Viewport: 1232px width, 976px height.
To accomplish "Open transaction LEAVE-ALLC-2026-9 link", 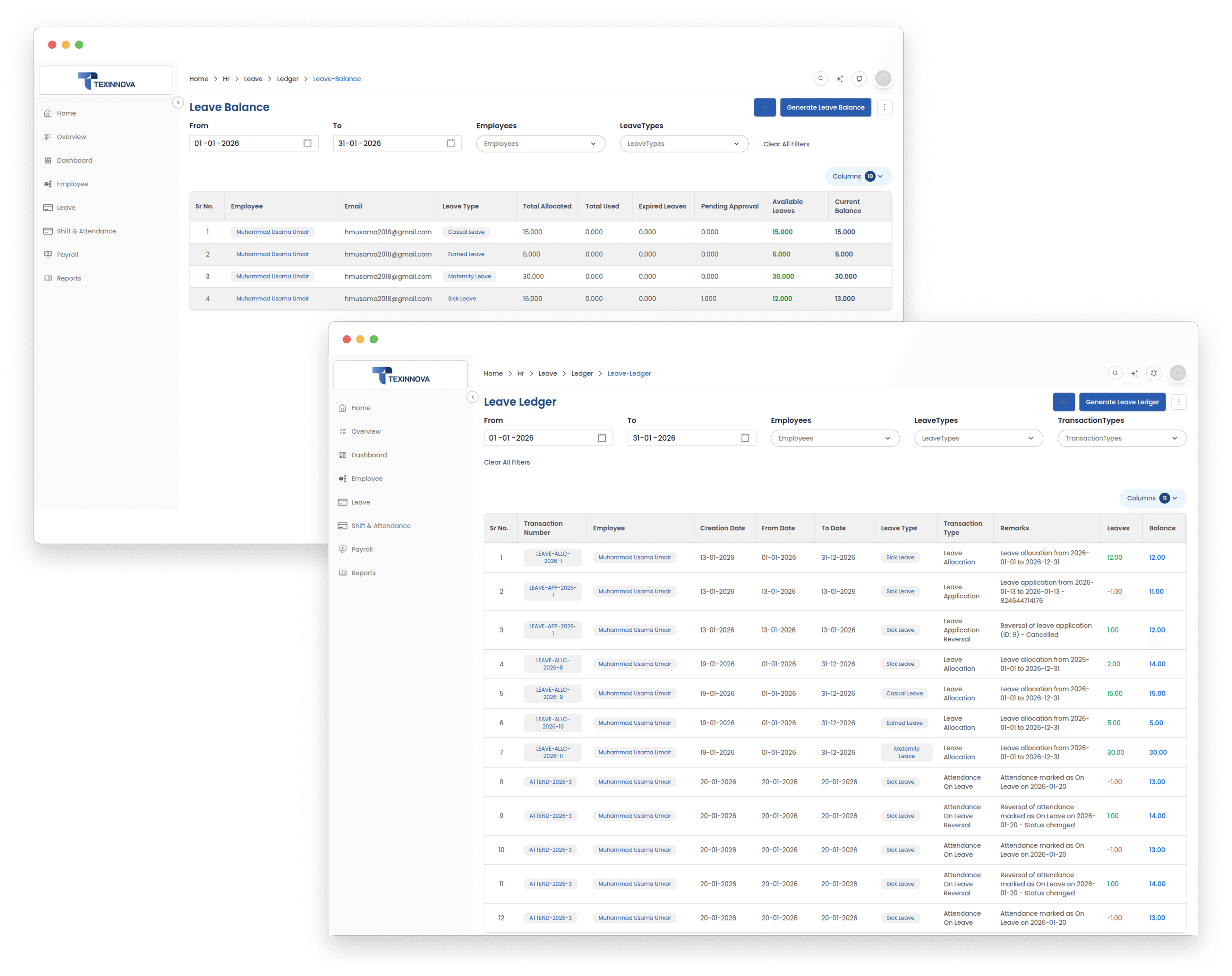I will click(x=552, y=693).
